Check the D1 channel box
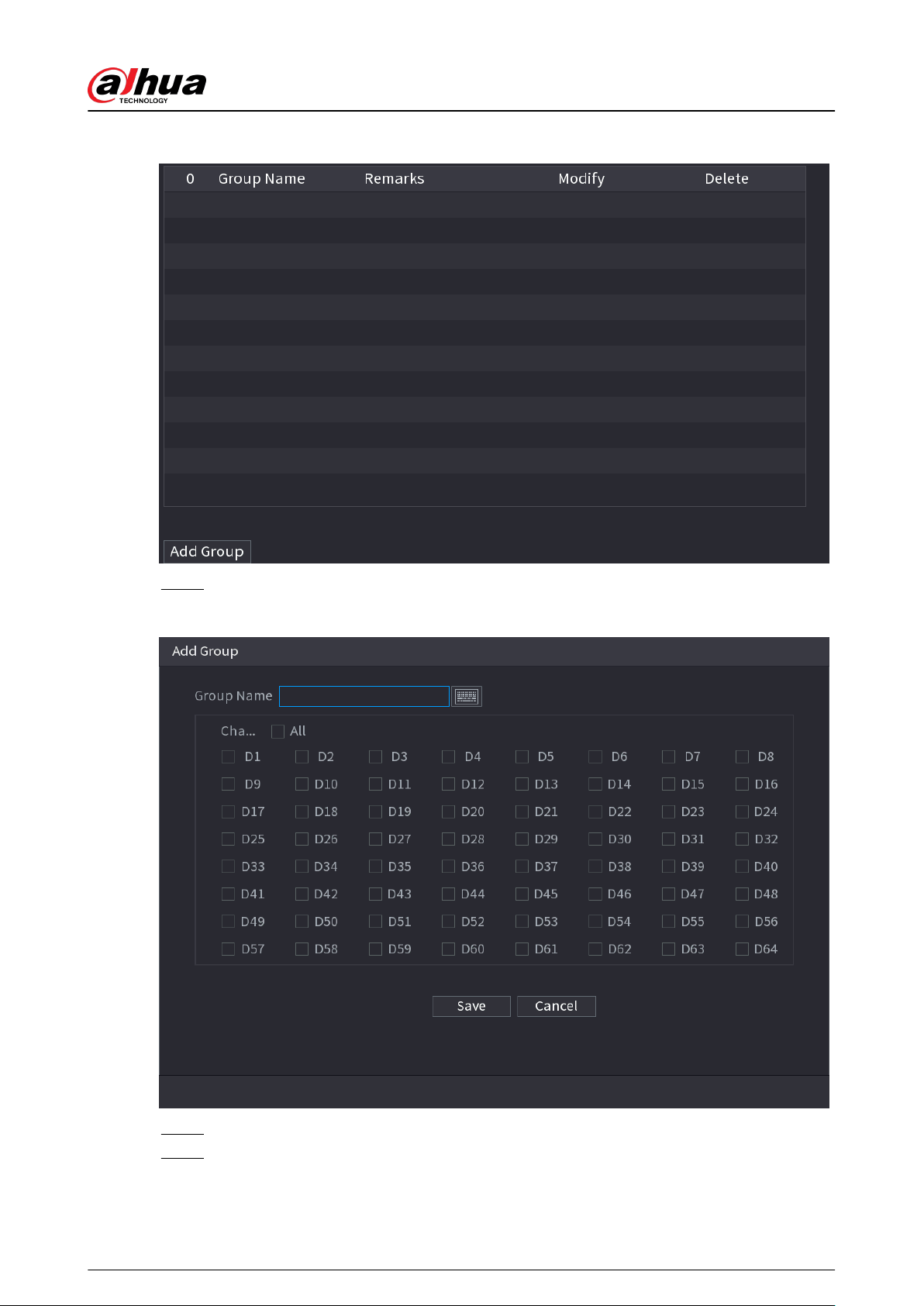This screenshot has width=924, height=1306. click(228, 756)
